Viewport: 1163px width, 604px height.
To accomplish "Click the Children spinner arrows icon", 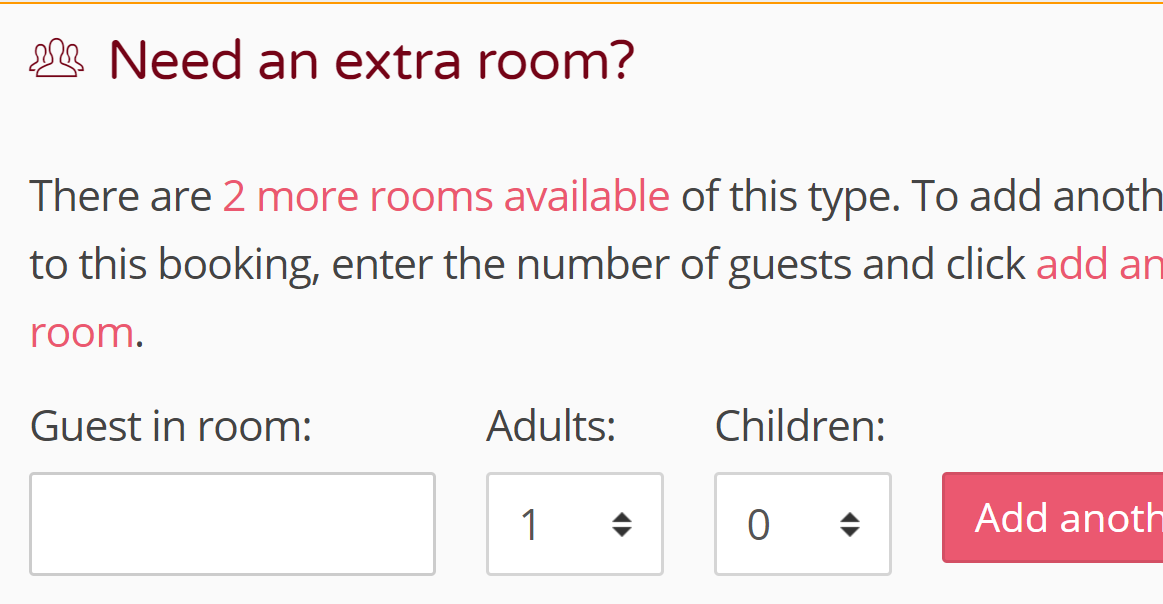I will [850, 524].
